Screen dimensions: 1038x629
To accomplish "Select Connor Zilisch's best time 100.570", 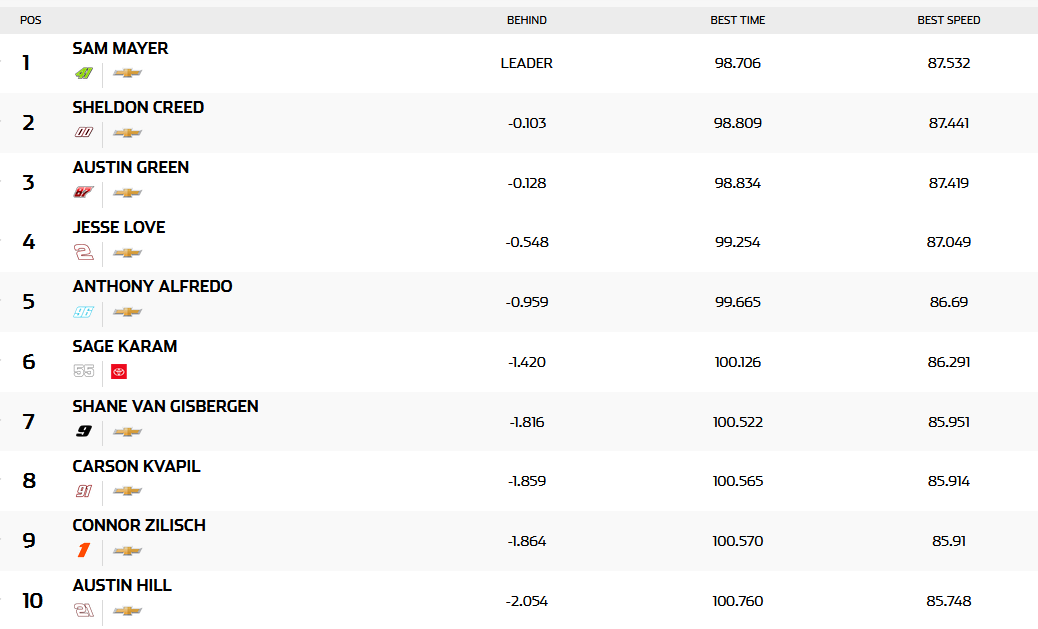I will pos(738,541).
